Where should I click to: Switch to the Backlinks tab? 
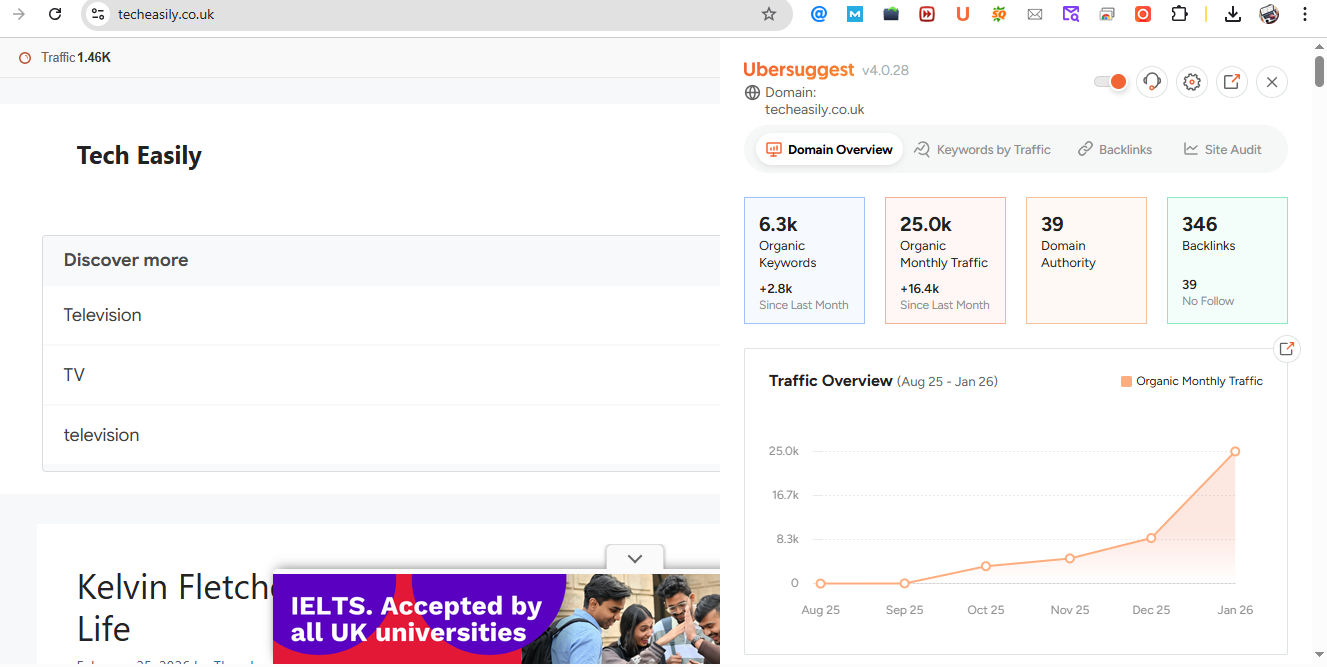pos(1115,150)
